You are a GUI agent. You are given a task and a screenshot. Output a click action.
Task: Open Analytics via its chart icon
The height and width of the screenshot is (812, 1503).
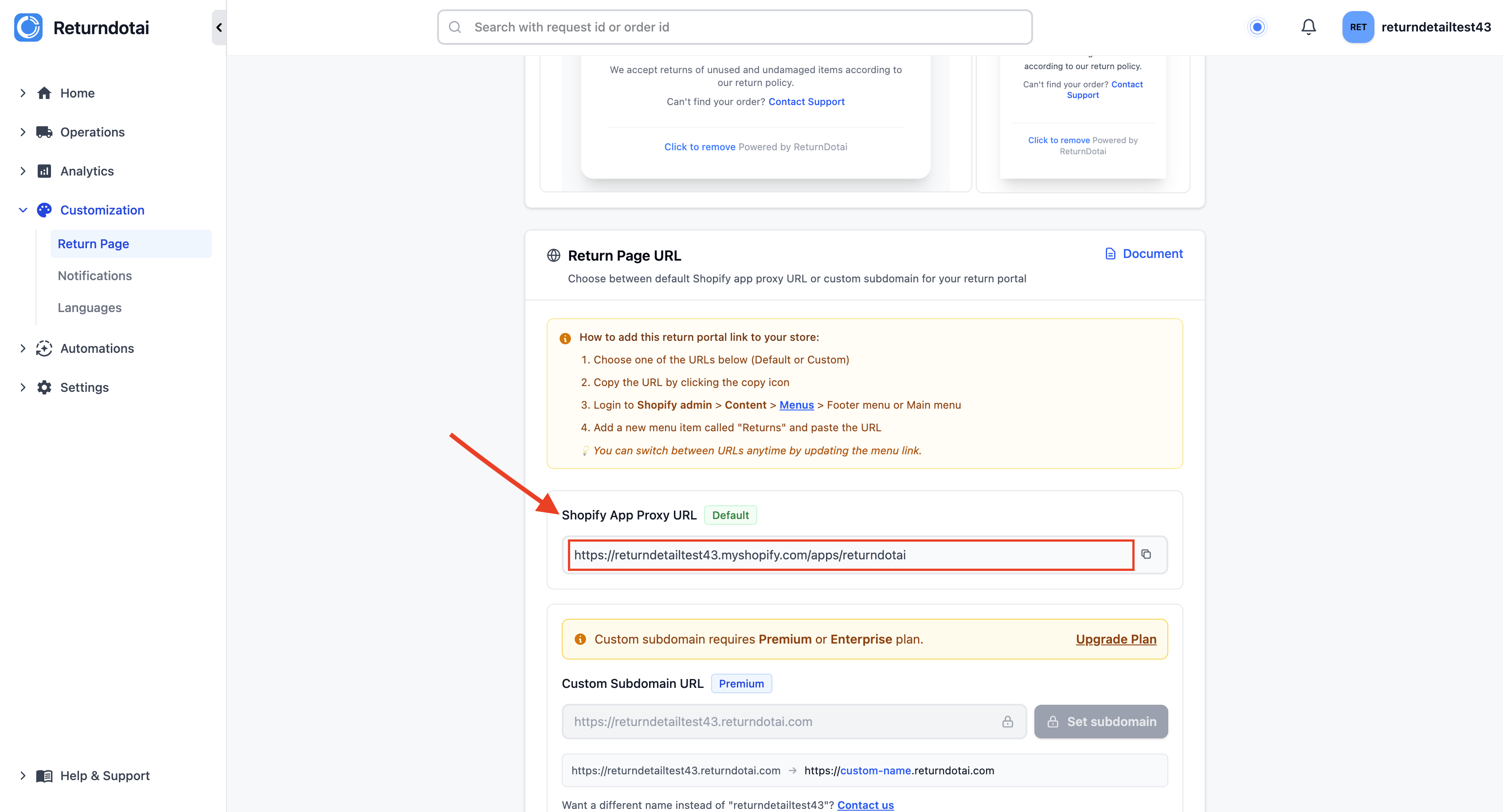point(44,171)
